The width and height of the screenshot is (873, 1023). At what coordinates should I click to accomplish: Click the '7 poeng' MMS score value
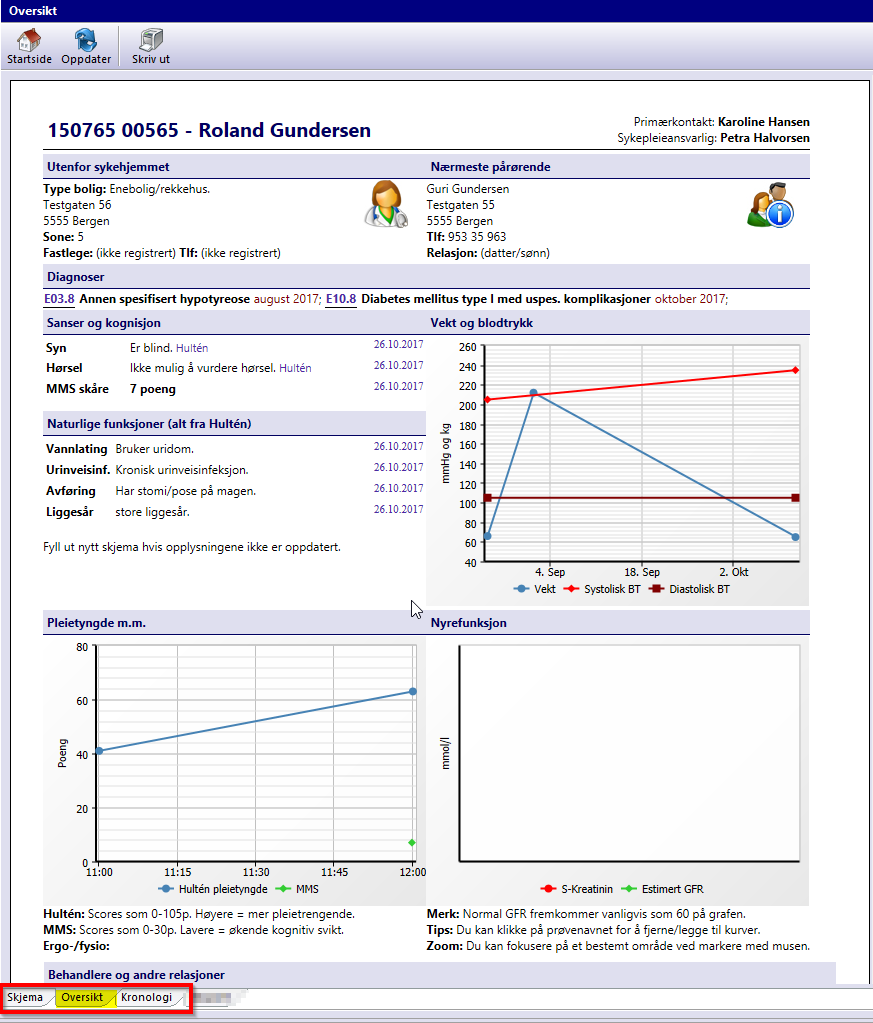pos(153,389)
